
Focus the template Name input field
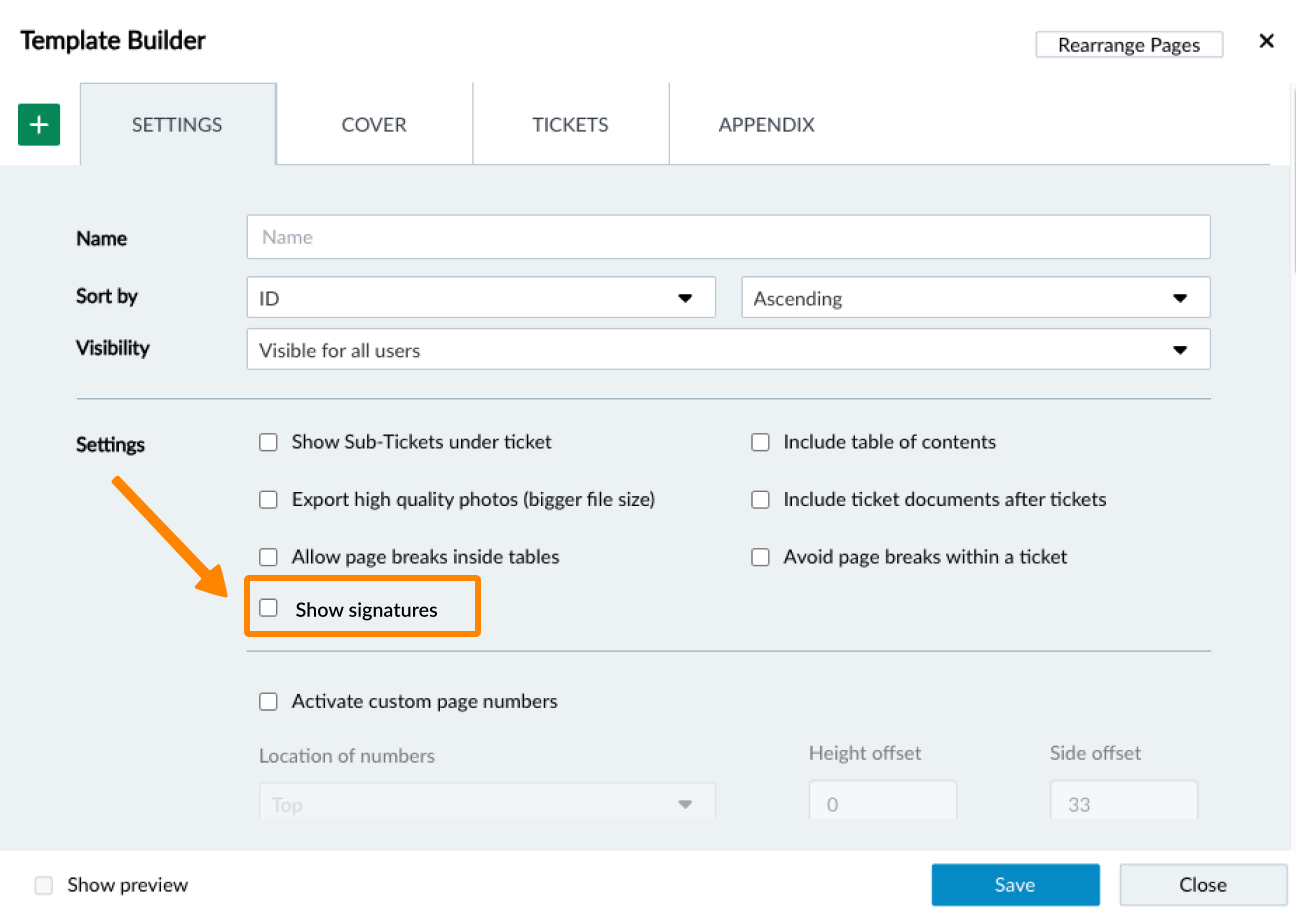coord(728,237)
